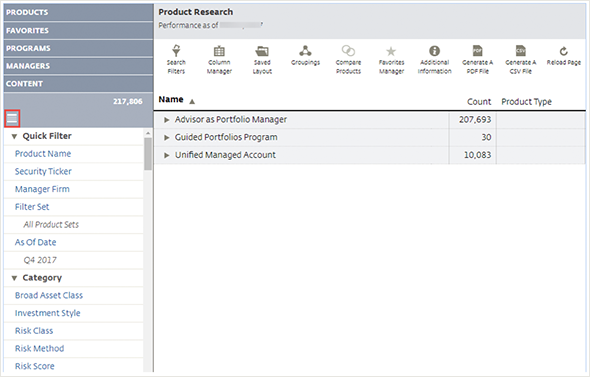The image size is (590, 377).
Task: Filter by Product Name
Action: click(x=43, y=154)
